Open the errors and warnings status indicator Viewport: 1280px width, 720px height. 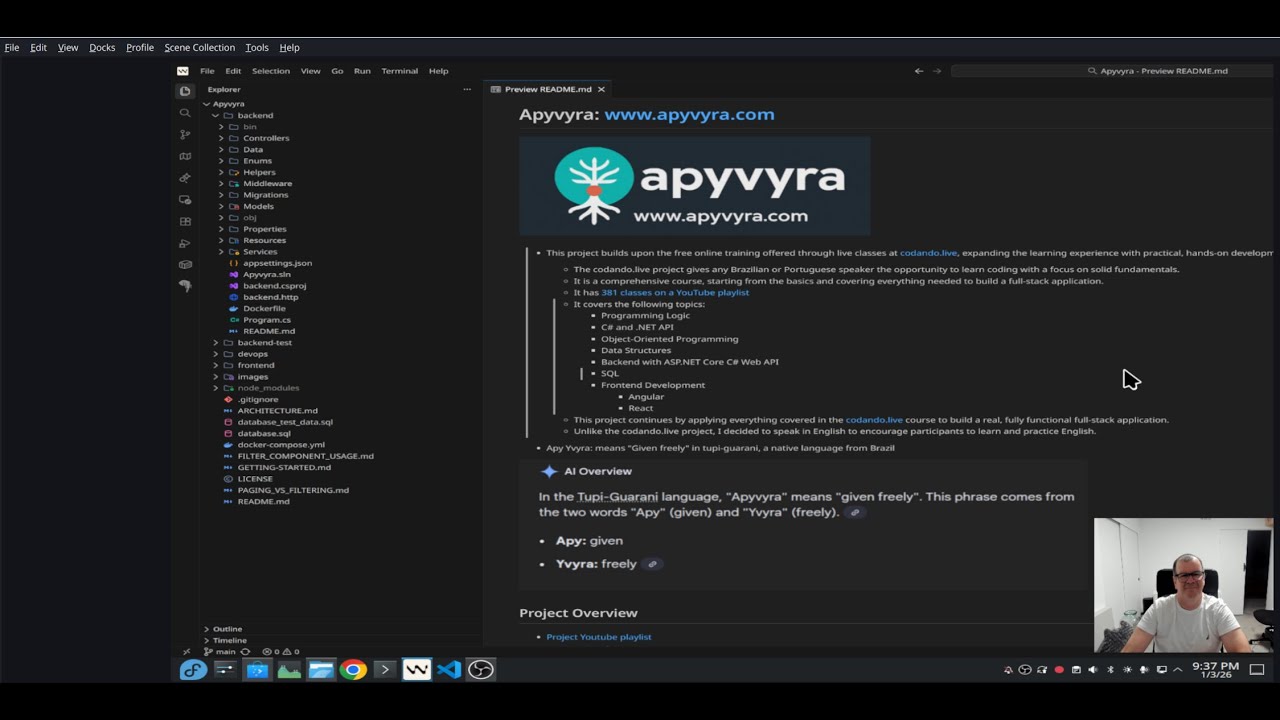click(281, 651)
